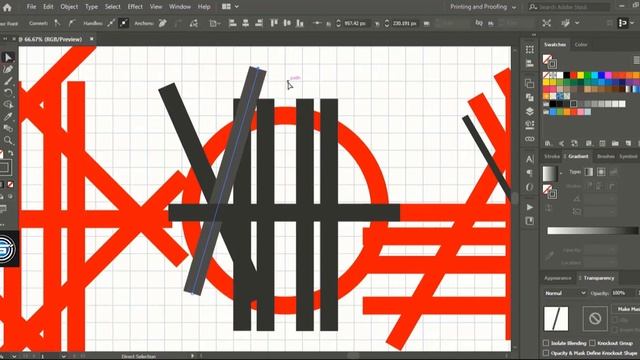The width and height of the screenshot is (640, 360).
Task: Open the Links panel icon in dock
Action: (x=529, y=139)
